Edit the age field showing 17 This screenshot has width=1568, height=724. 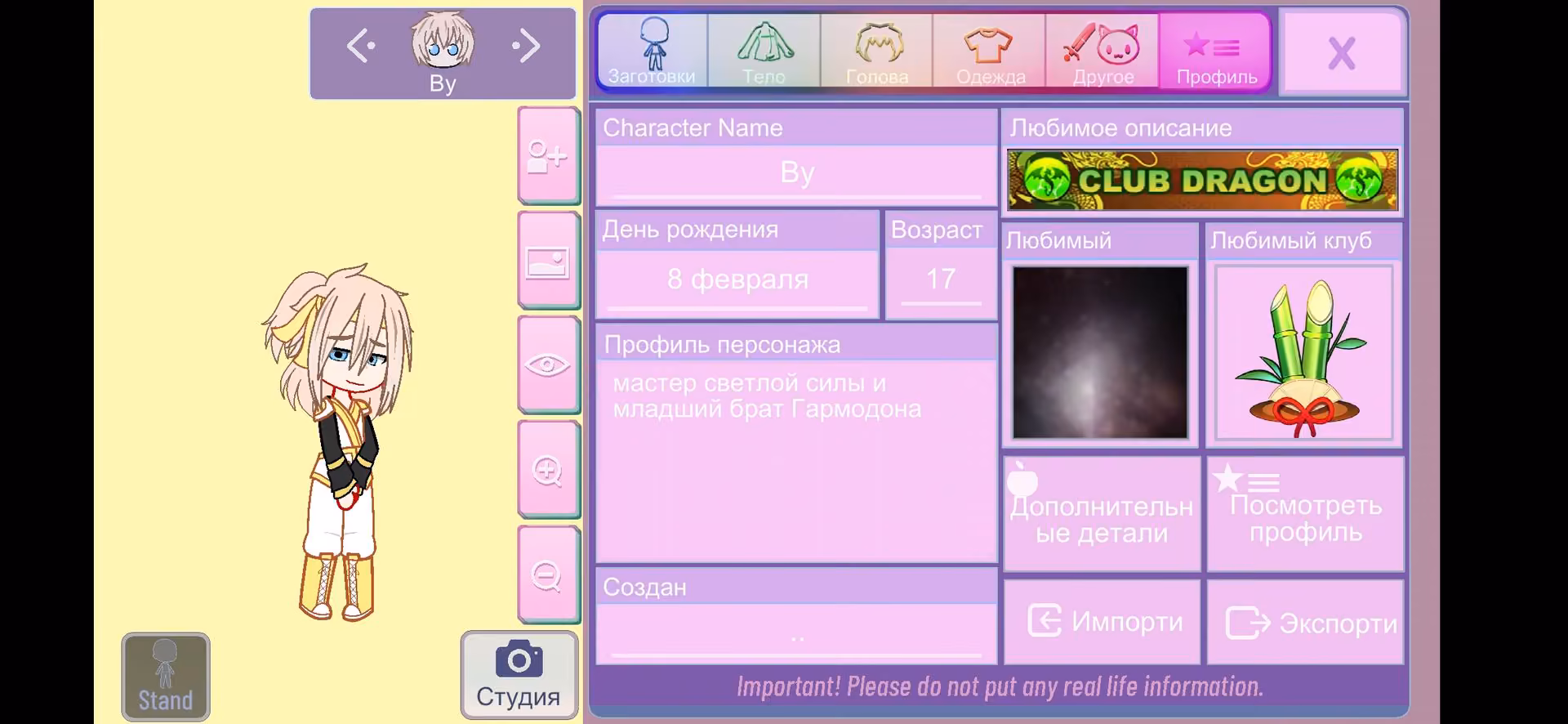tap(941, 281)
